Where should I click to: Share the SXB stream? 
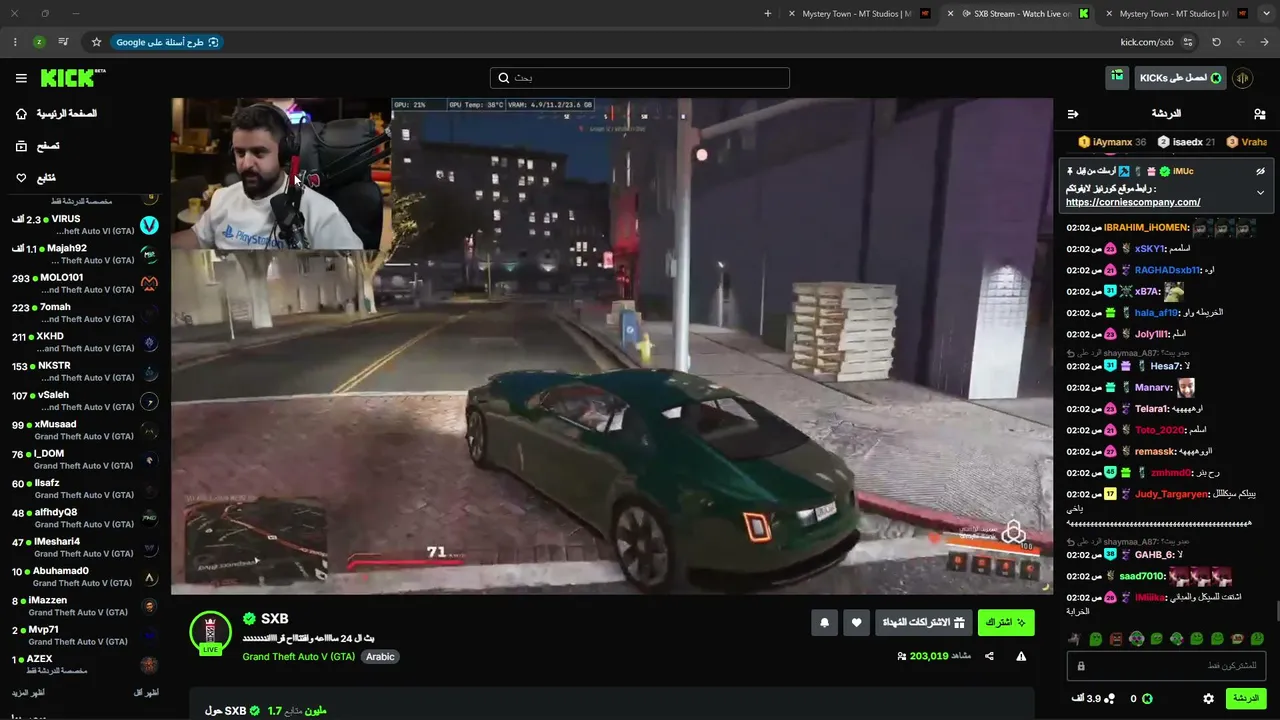click(989, 656)
